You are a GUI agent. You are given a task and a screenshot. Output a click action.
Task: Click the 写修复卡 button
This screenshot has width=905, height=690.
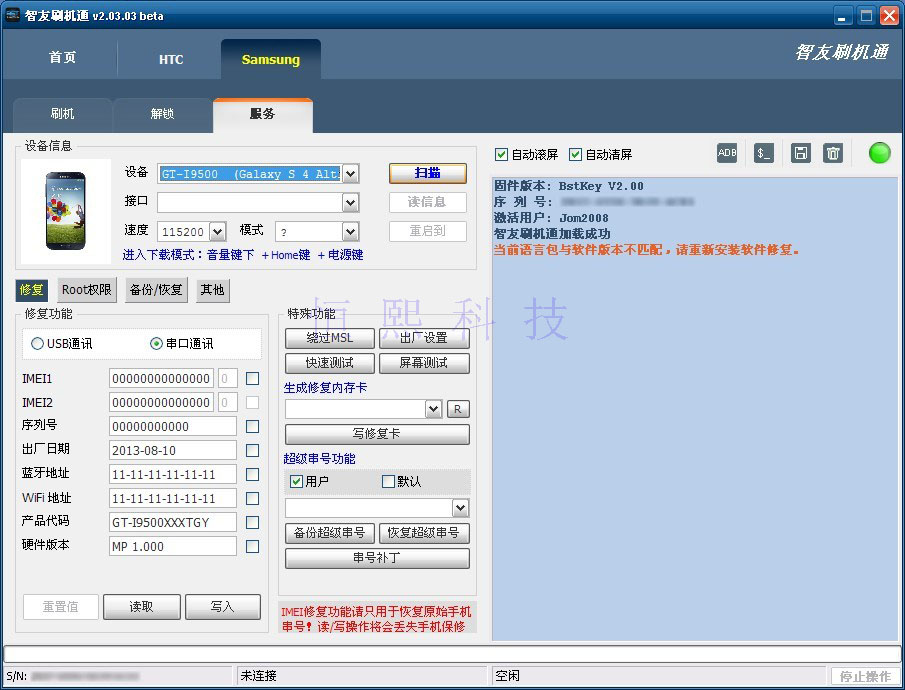(x=377, y=434)
